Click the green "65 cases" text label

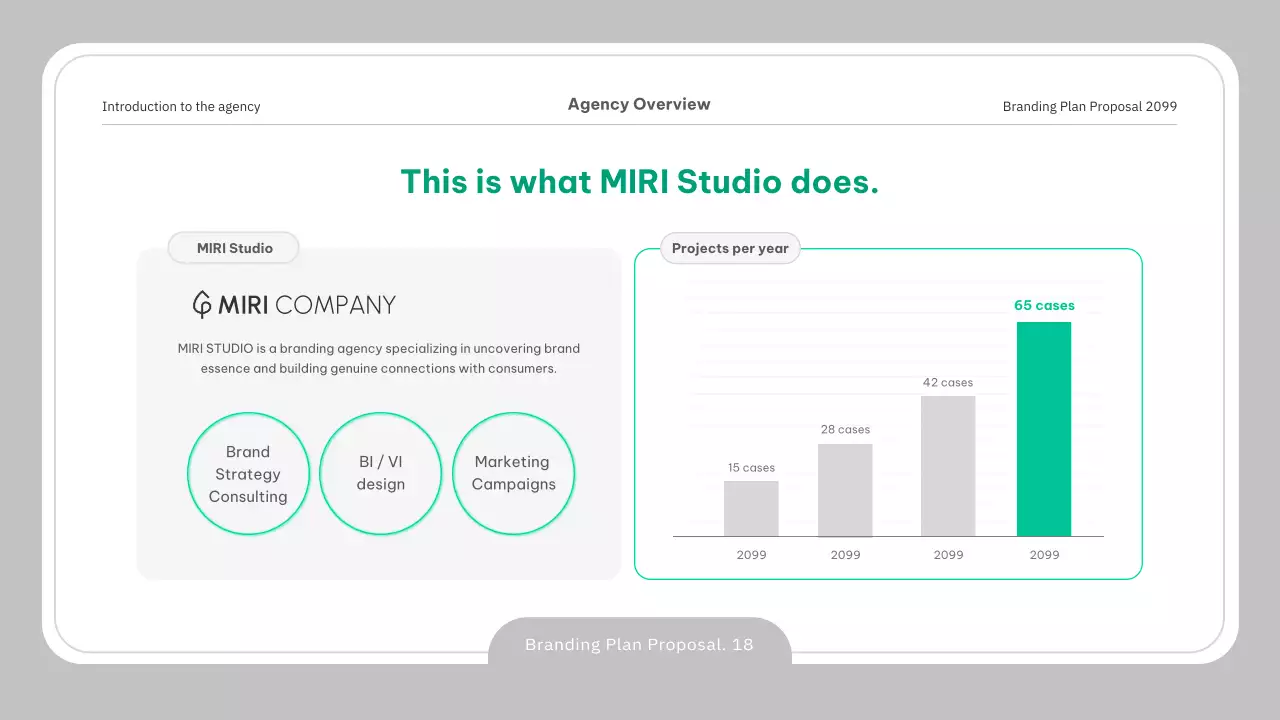[1044, 306]
